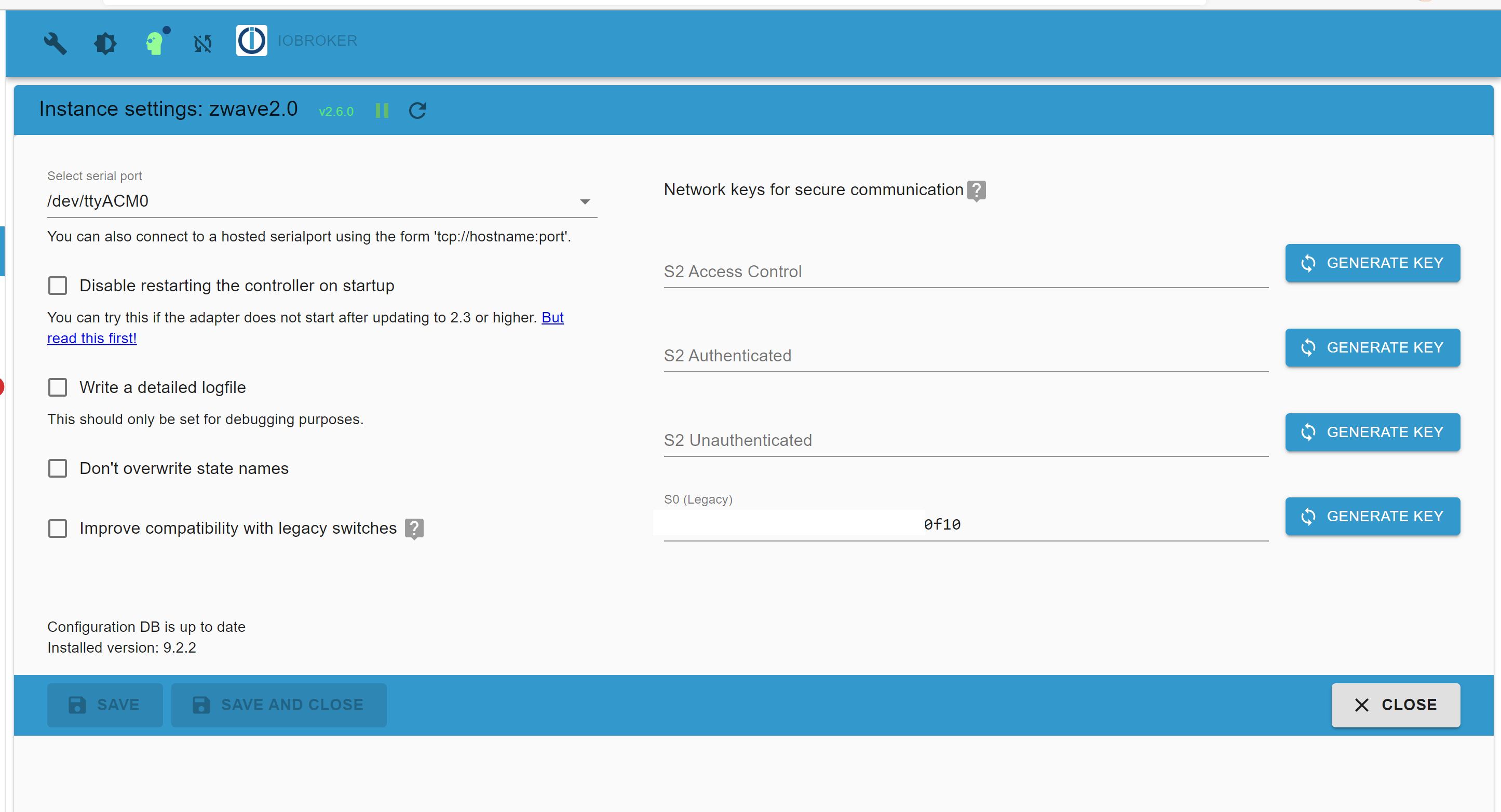Restart the instance with reload icon
The height and width of the screenshot is (812, 1501).
[x=417, y=110]
